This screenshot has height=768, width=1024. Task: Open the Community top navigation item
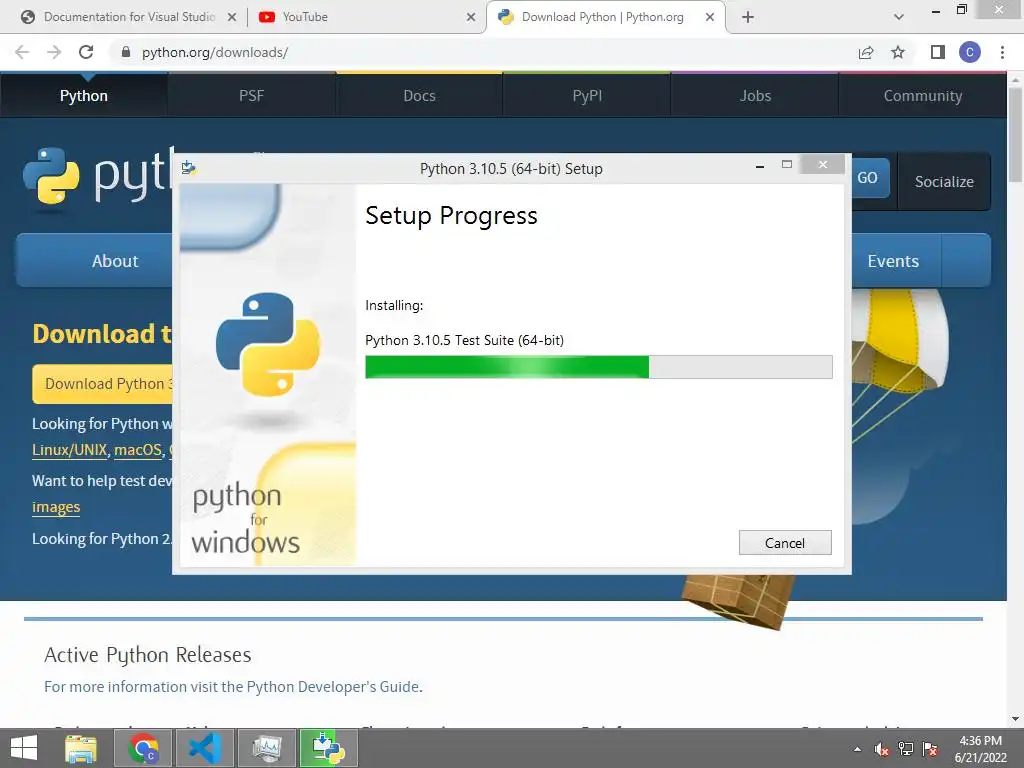click(923, 95)
